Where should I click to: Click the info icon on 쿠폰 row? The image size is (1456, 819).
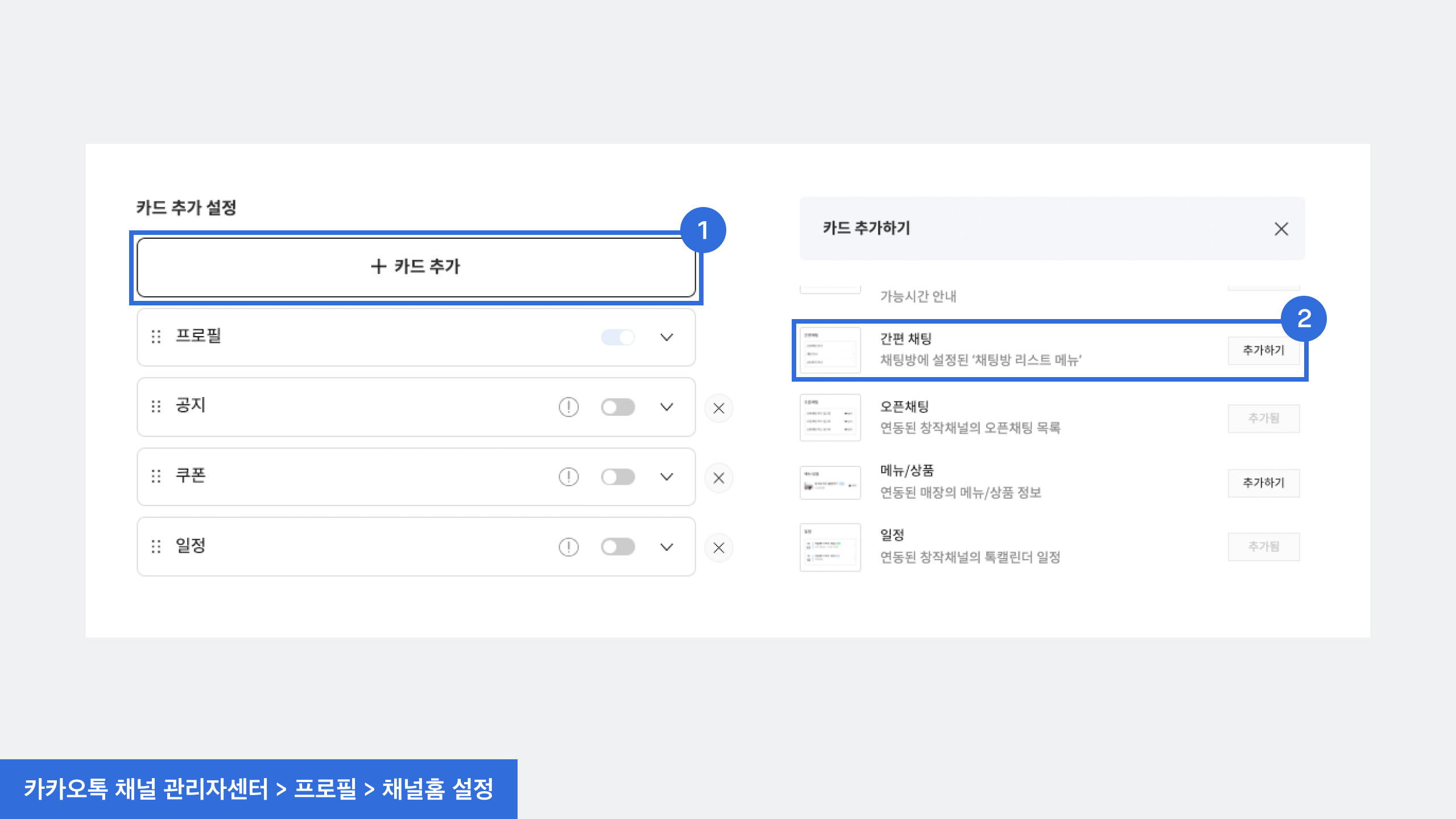[568, 477]
